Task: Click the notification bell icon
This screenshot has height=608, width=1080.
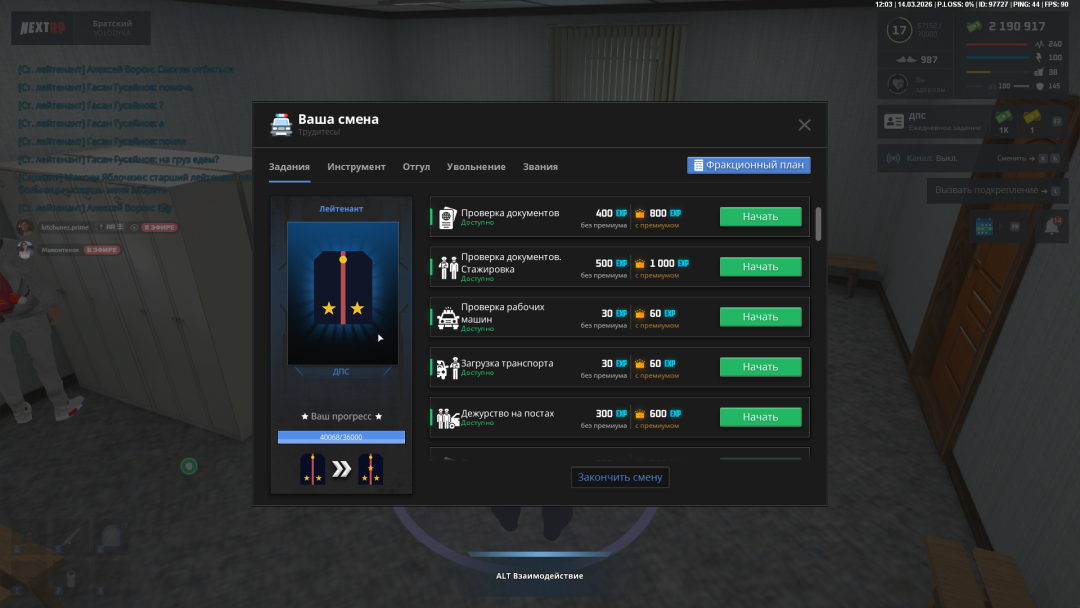Action: [x=1052, y=227]
